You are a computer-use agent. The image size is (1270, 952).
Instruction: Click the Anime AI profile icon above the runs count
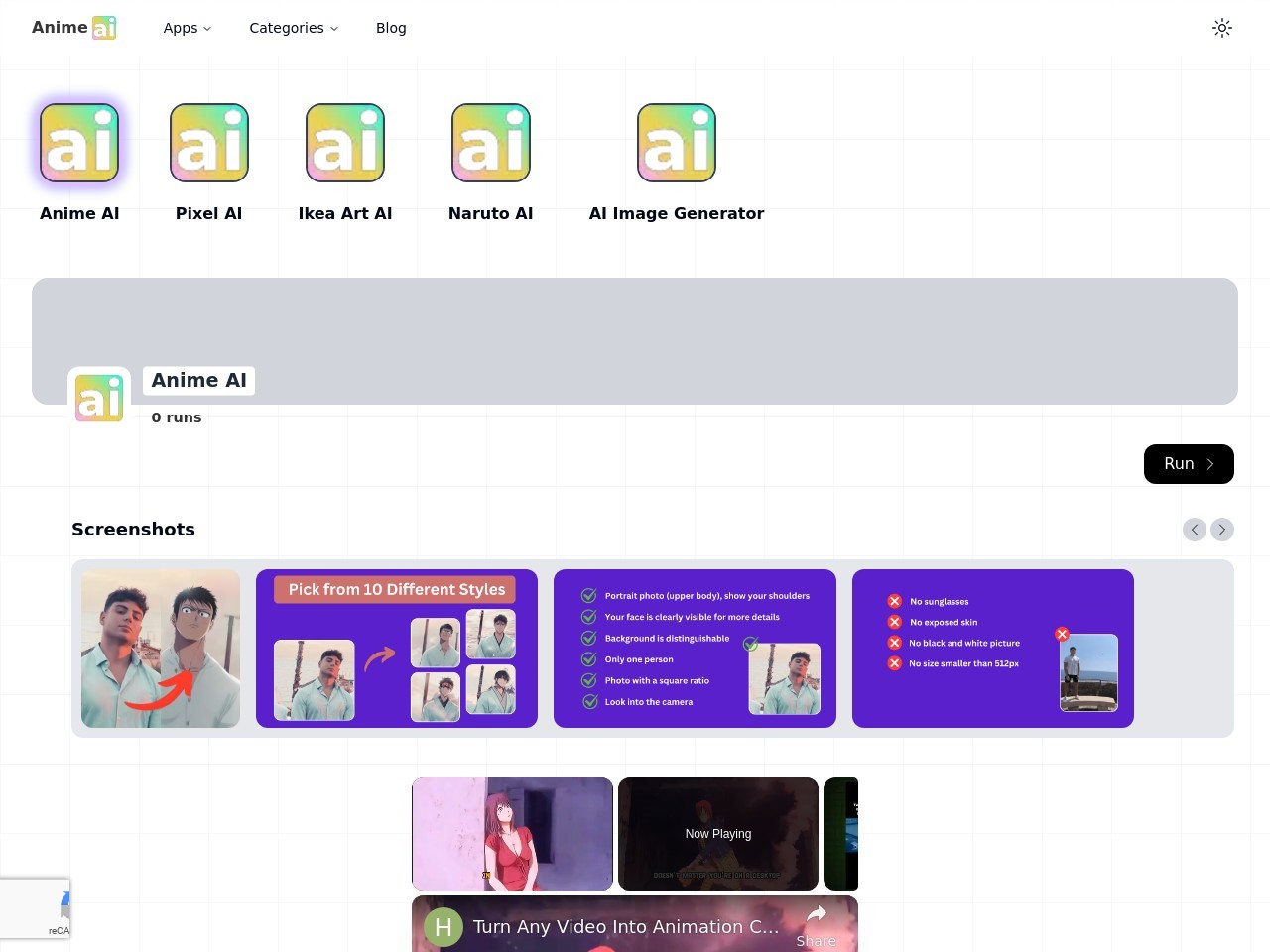point(98,397)
